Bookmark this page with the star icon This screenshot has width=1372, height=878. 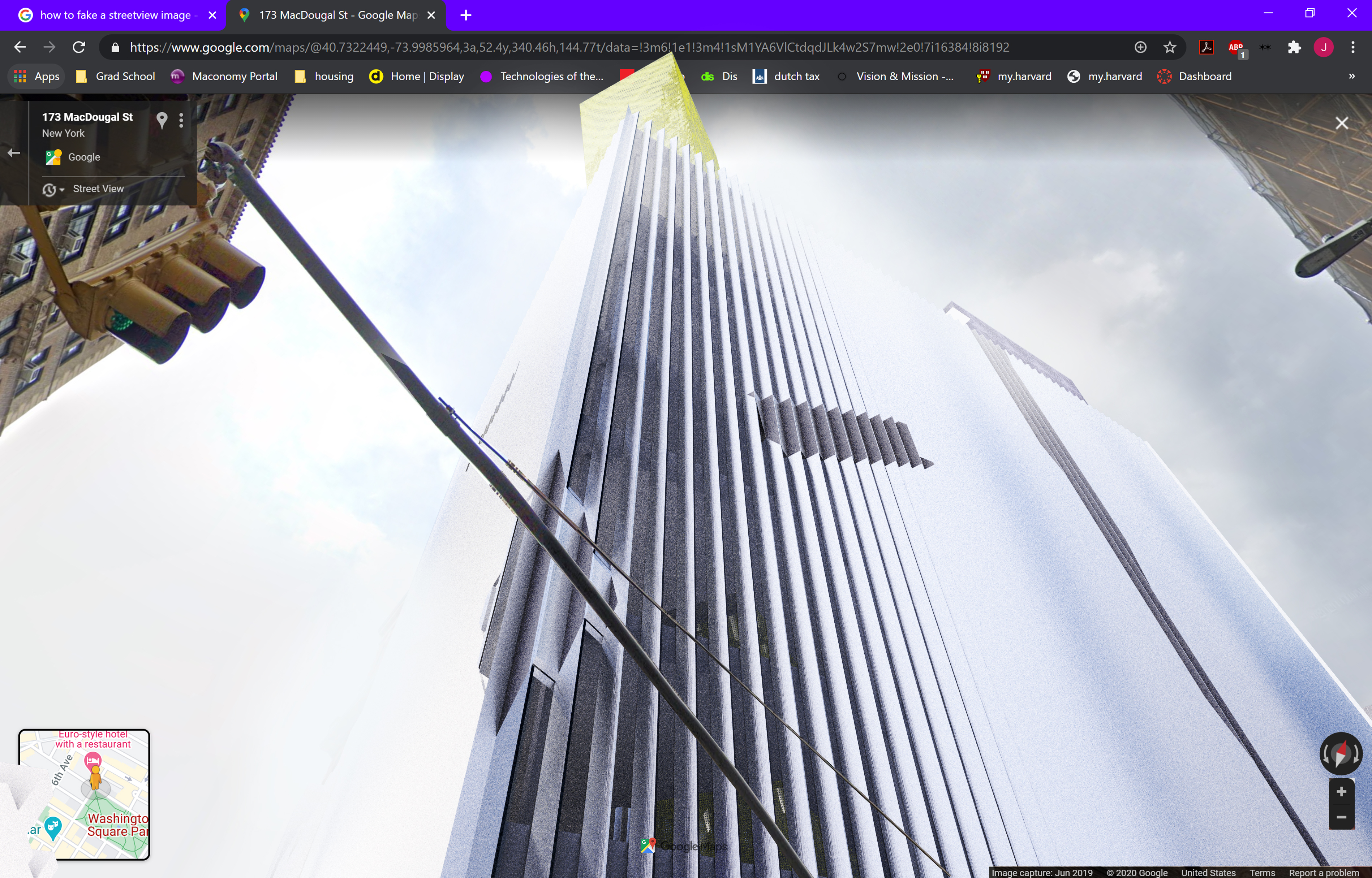(1170, 47)
